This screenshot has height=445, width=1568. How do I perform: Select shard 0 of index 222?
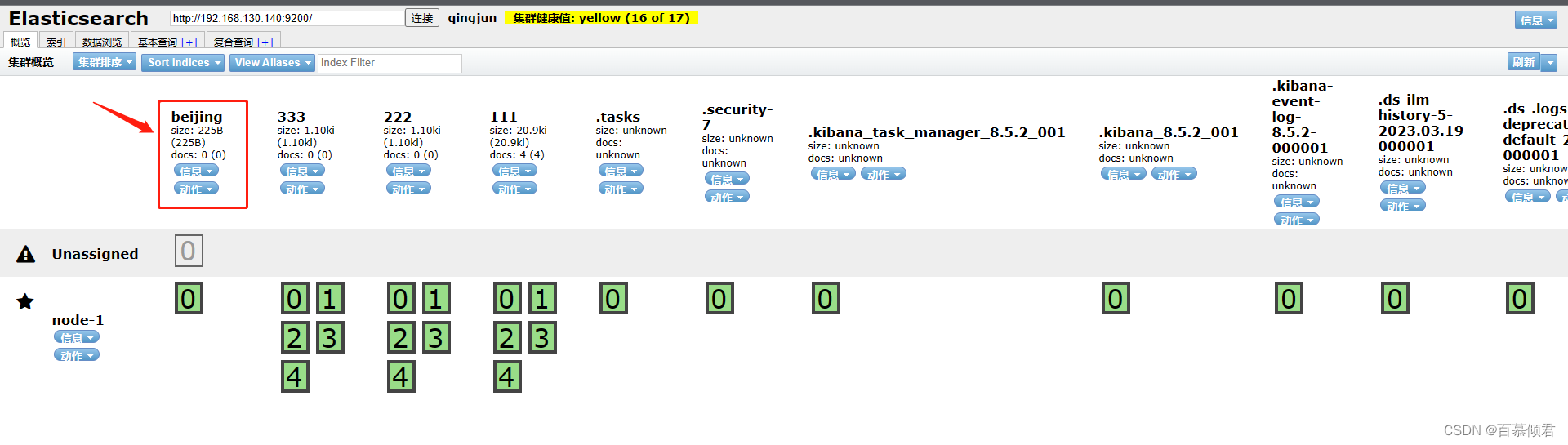[x=401, y=299]
